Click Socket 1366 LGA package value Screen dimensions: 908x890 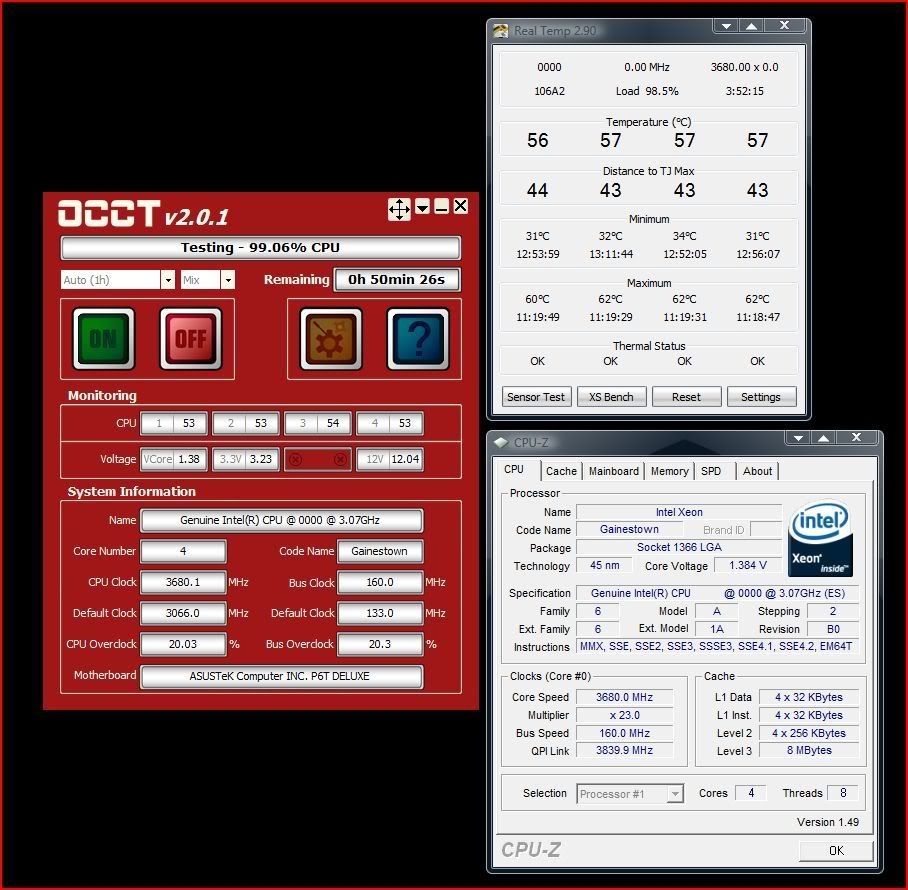tap(679, 548)
